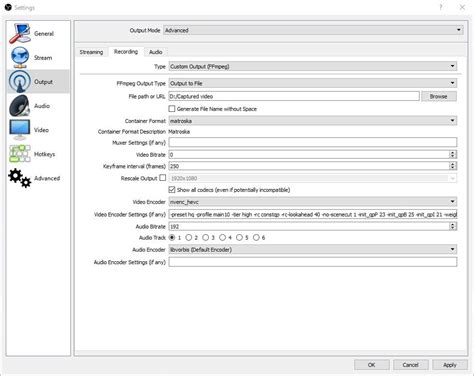Open the Audio speaker icon
Screen dimensions: 474x376
pos(20,106)
